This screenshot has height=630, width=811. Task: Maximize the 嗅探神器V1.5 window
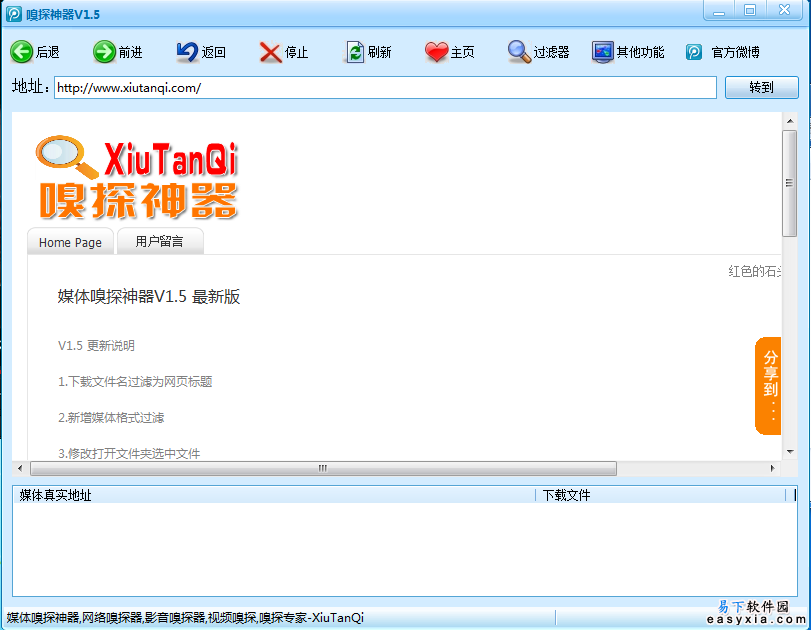[x=750, y=10]
